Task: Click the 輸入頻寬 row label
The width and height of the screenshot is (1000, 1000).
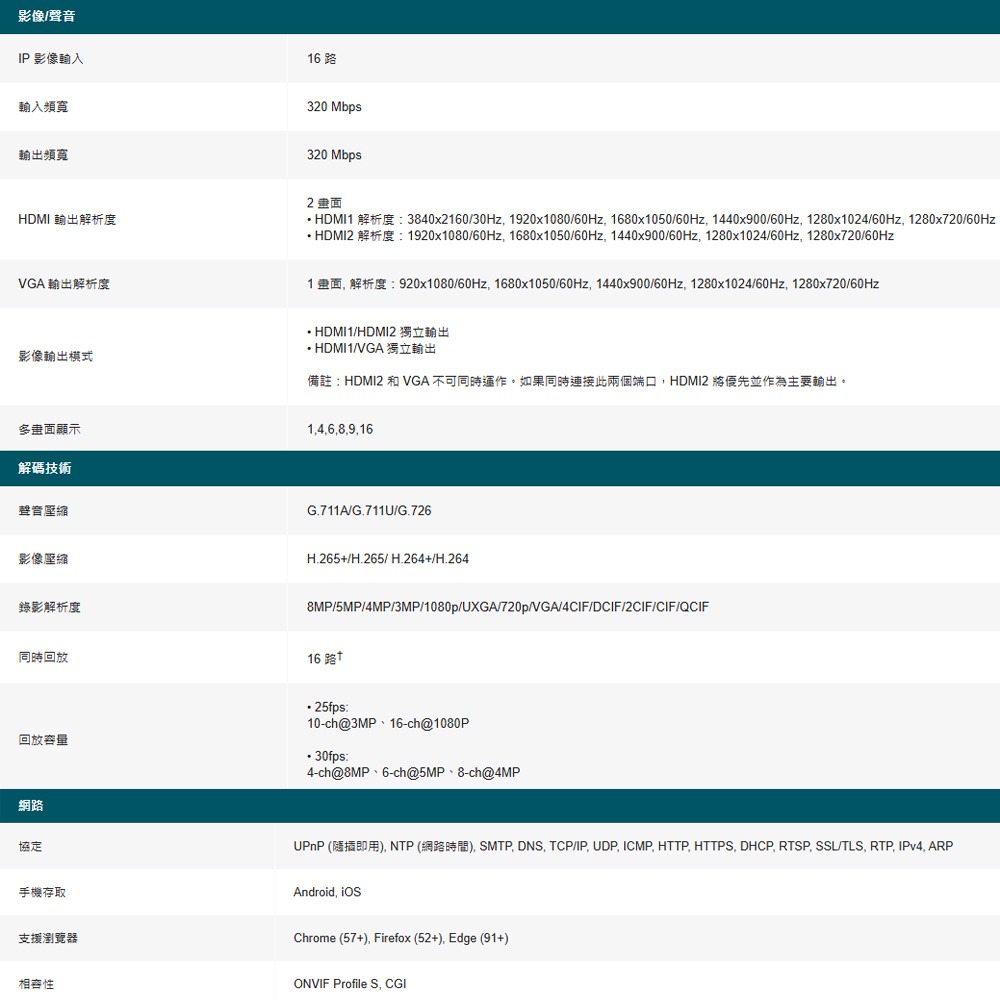Action: [40, 106]
